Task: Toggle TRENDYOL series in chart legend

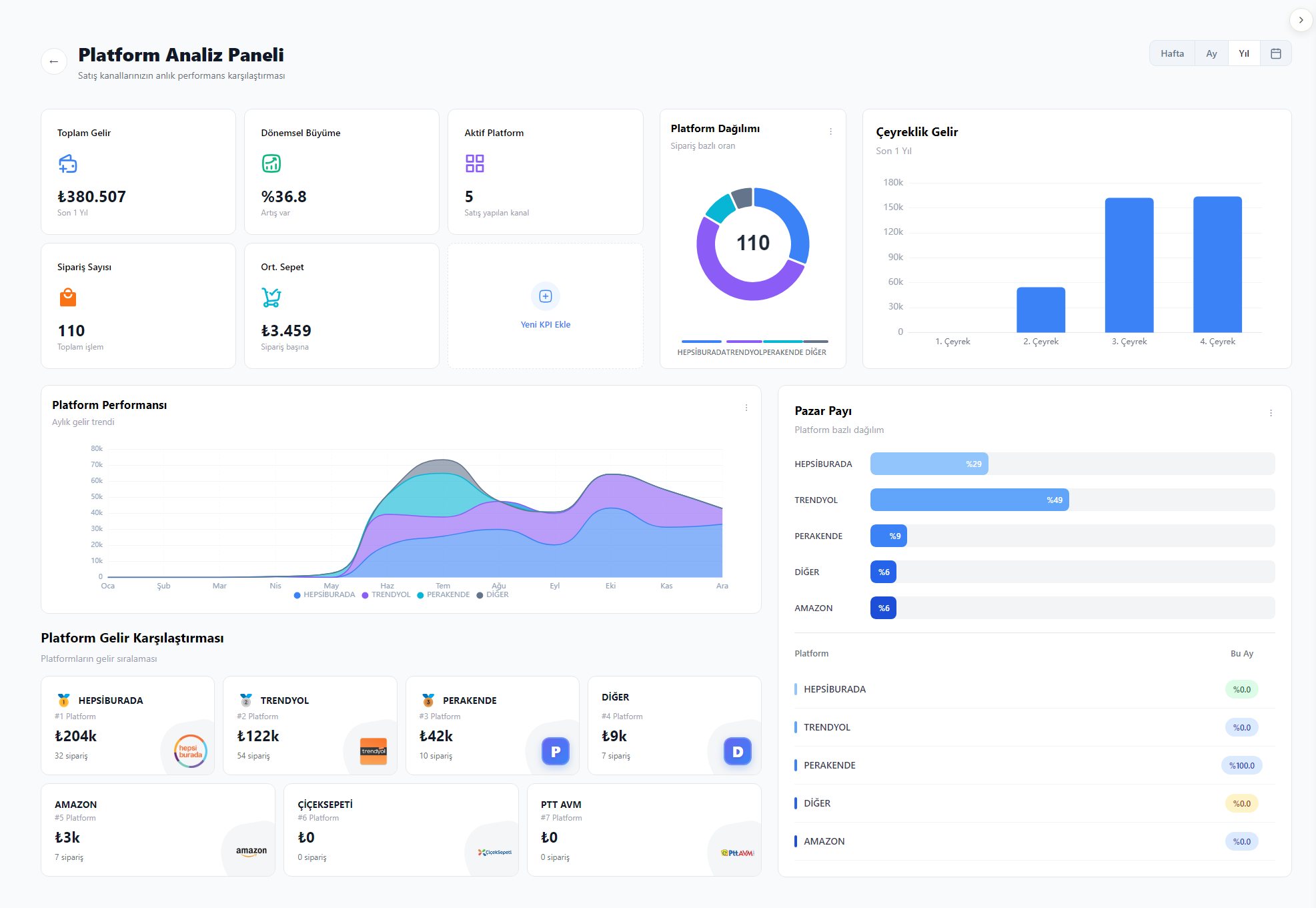Action: tap(386, 595)
